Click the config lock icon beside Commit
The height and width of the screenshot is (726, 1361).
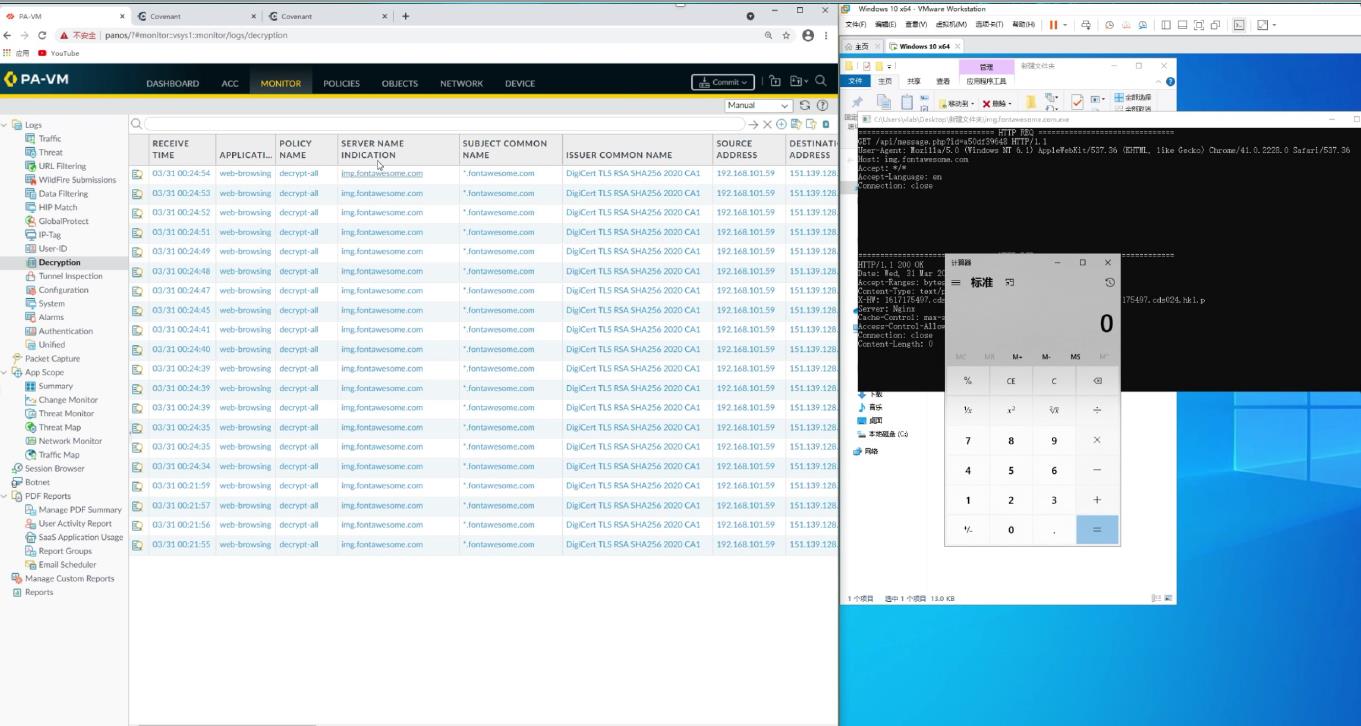pos(775,82)
